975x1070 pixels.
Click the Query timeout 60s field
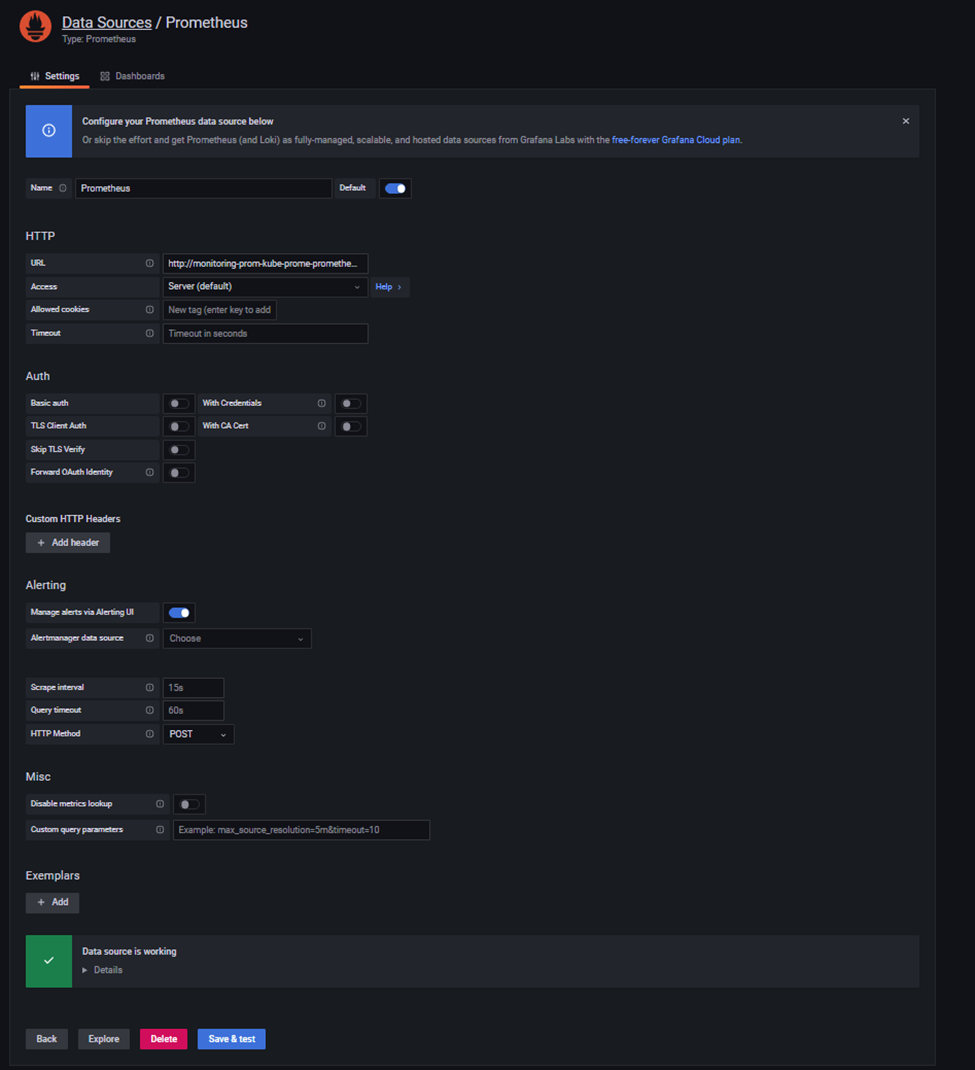tap(193, 710)
